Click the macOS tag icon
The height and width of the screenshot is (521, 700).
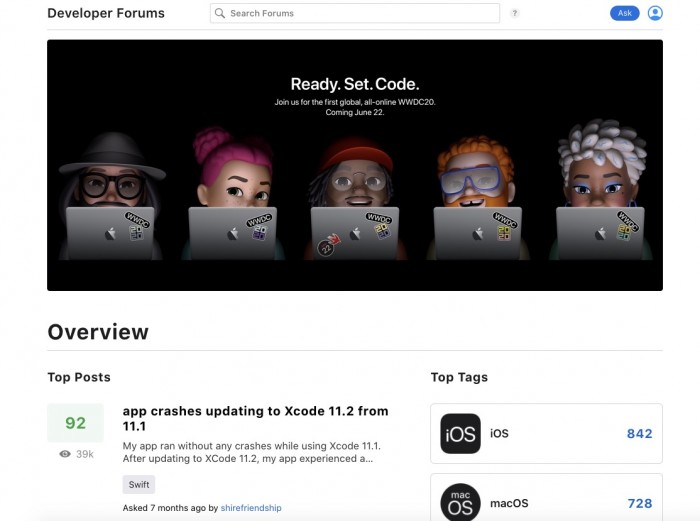tap(460, 502)
